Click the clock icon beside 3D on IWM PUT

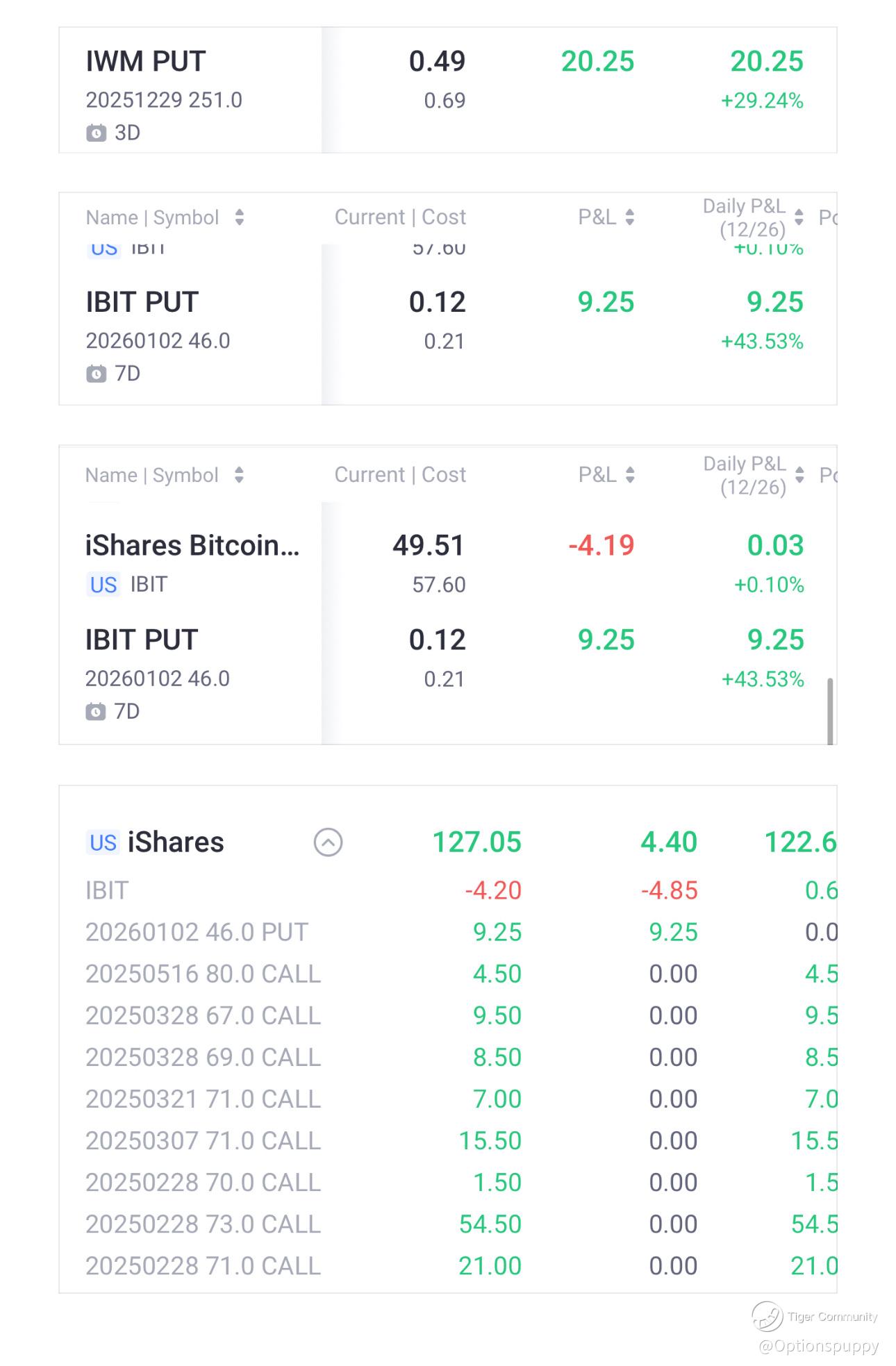(96, 133)
